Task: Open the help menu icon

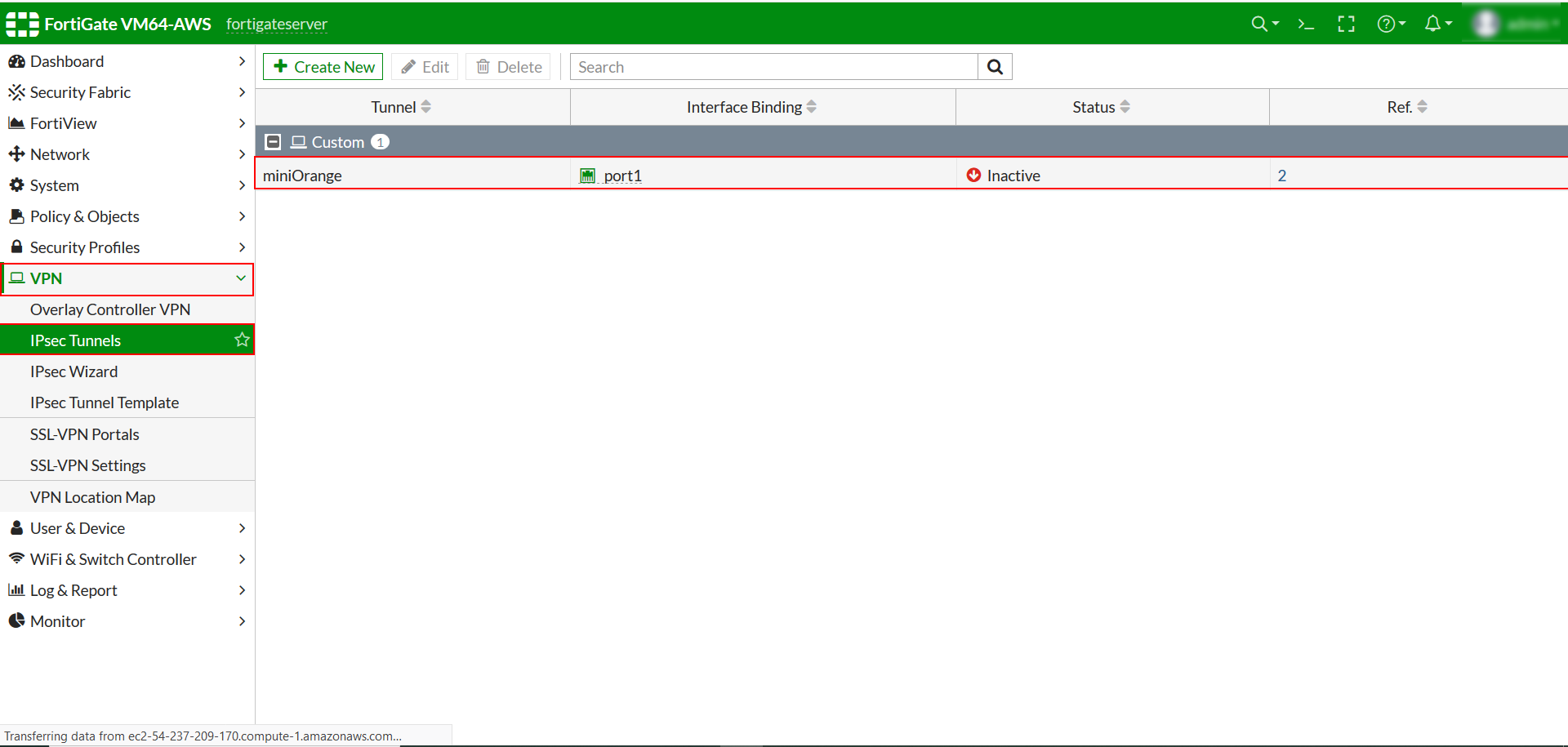Action: point(1388,24)
